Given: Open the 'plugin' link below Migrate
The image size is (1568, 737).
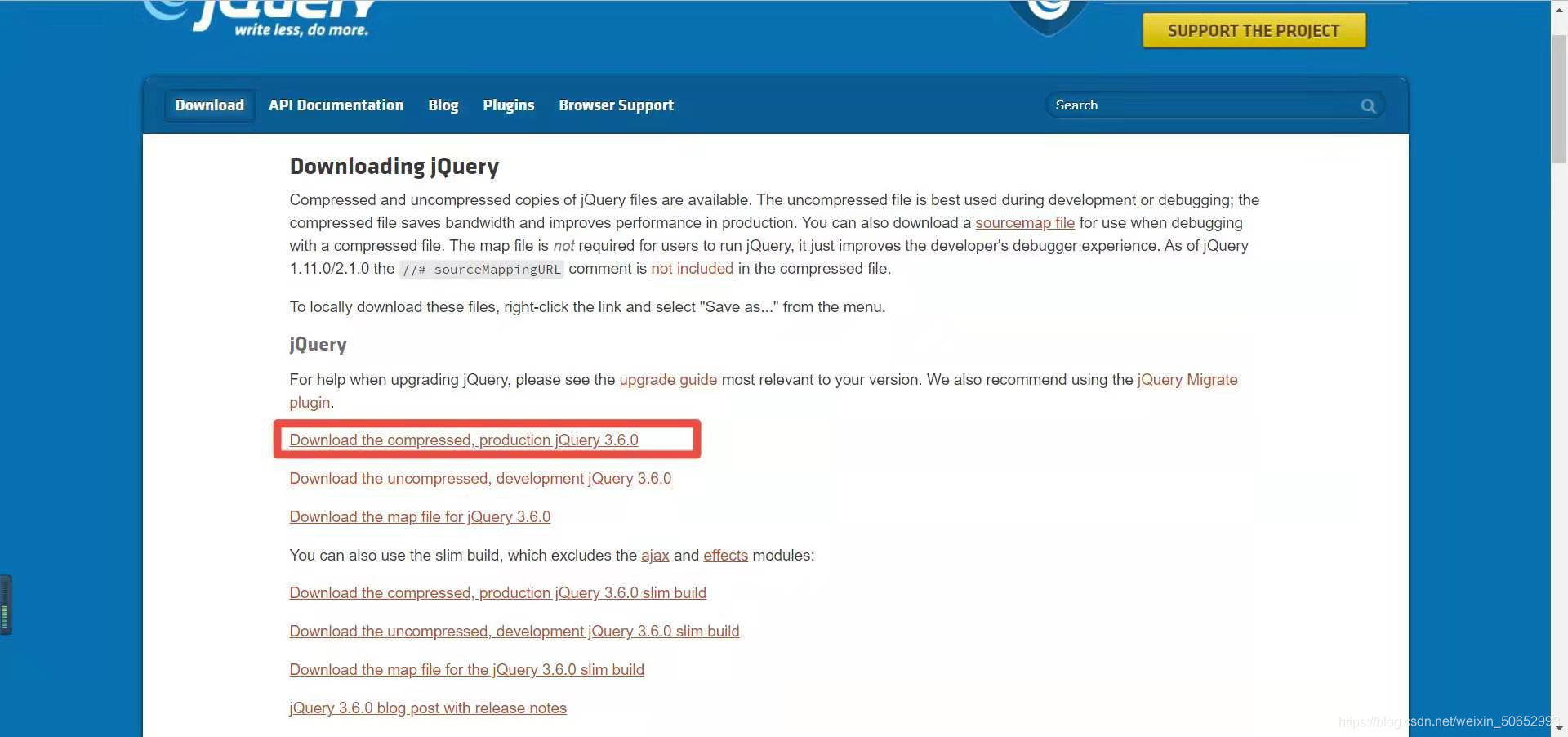Looking at the screenshot, I should click(x=310, y=403).
